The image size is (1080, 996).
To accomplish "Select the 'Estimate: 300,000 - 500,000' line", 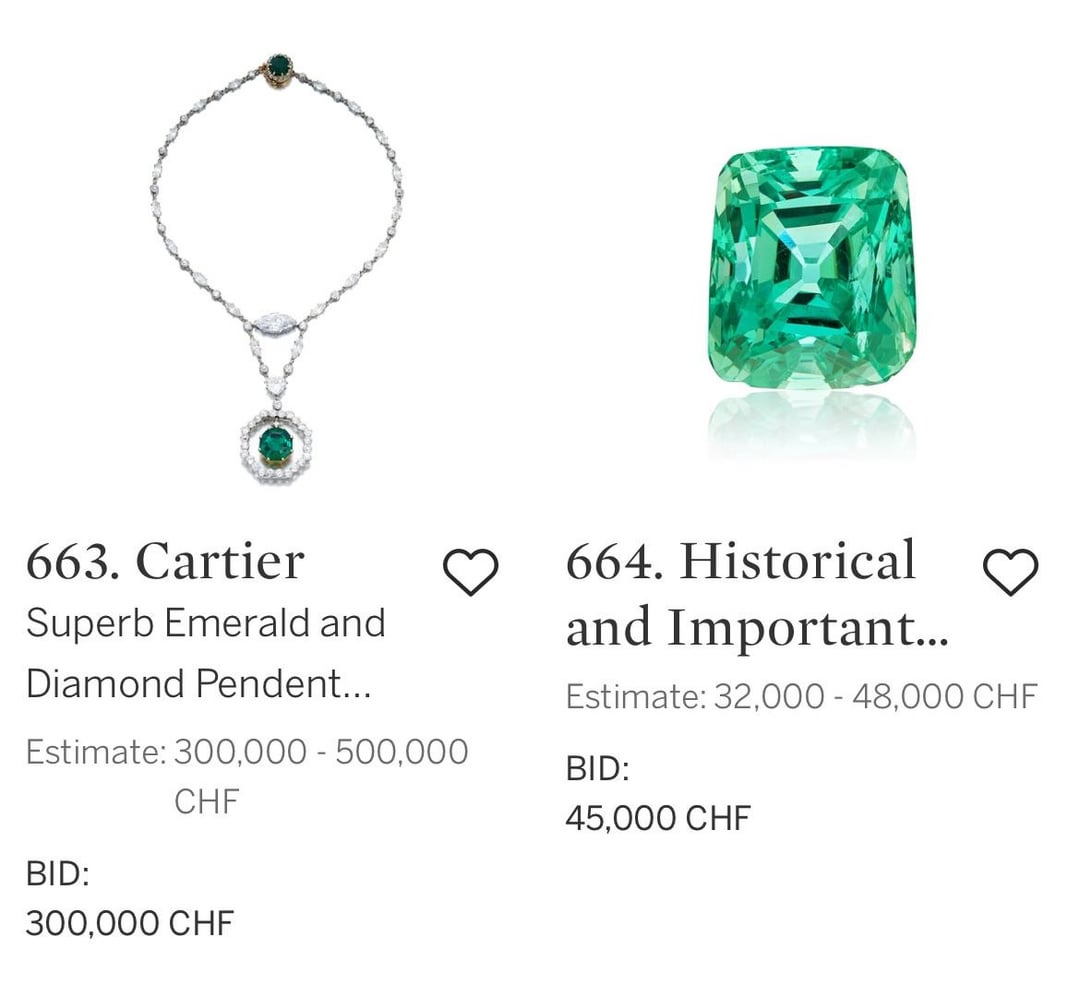I will click(246, 752).
